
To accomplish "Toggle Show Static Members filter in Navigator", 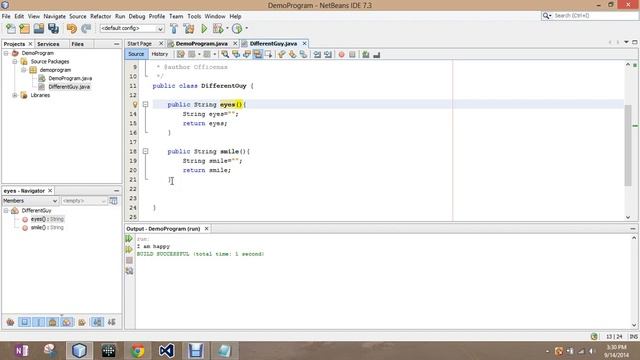I will pos(38,322).
